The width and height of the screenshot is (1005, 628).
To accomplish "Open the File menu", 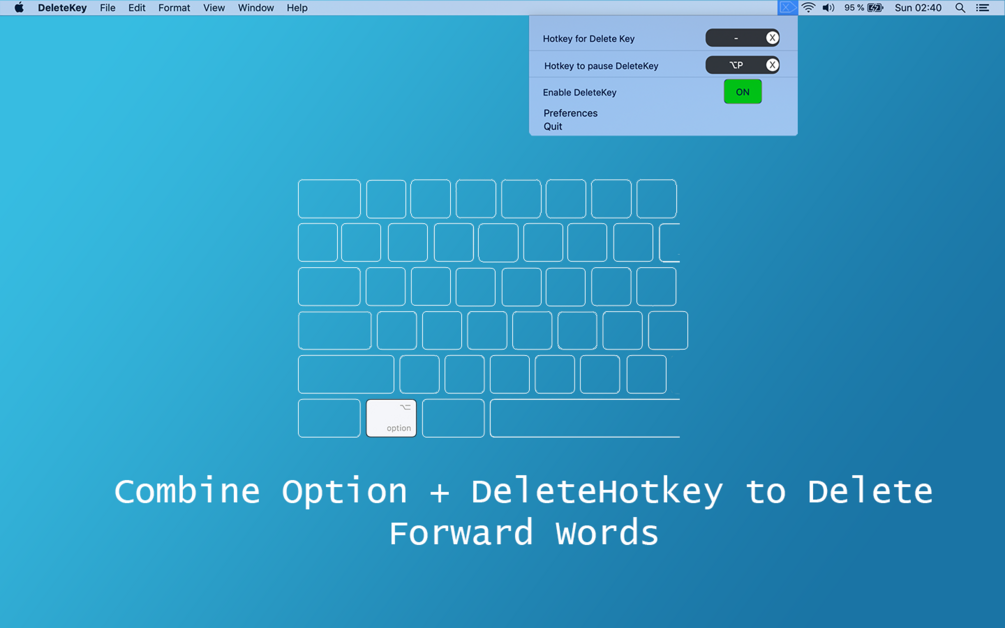I will (108, 8).
